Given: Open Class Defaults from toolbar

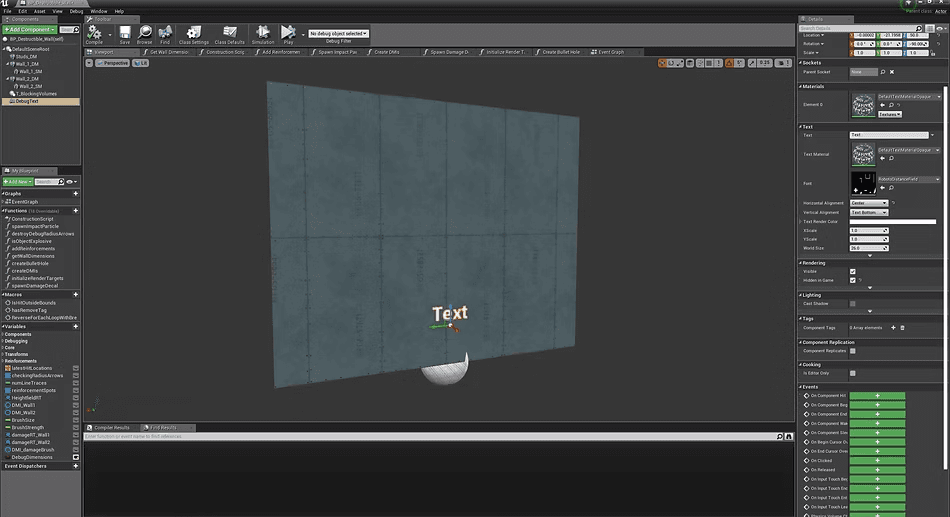Looking at the screenshot, I should (x=230, y=34).
